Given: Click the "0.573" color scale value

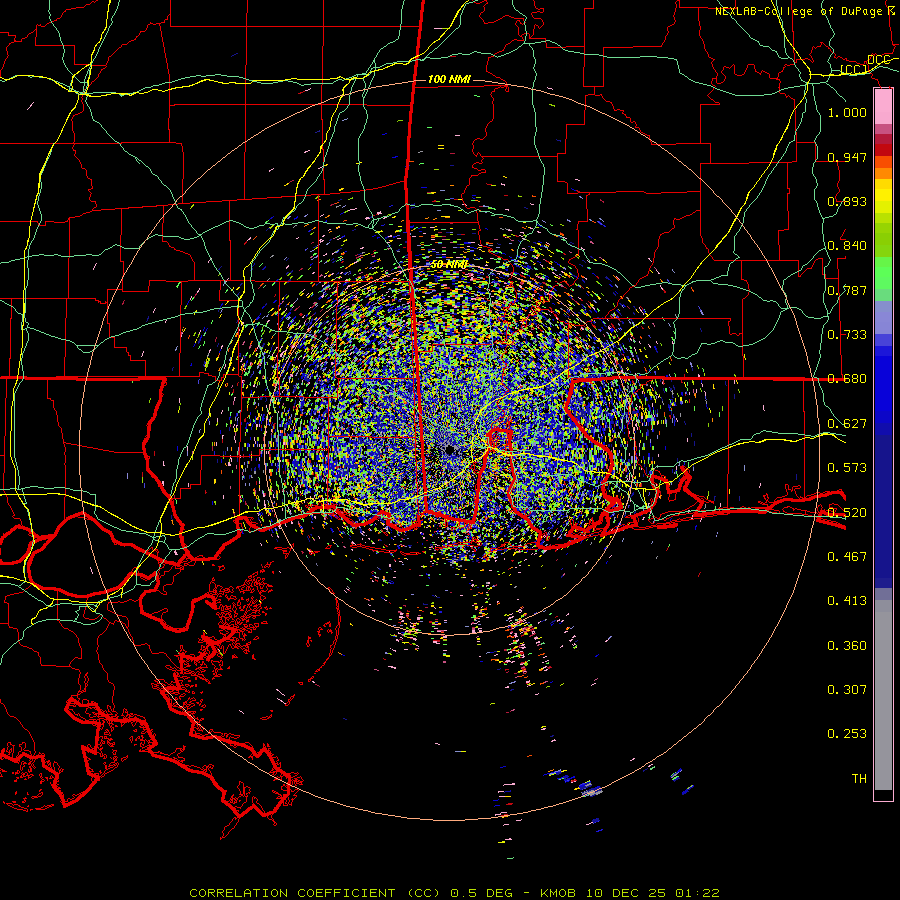Looking at the screenshot, I should click(847, 468).
